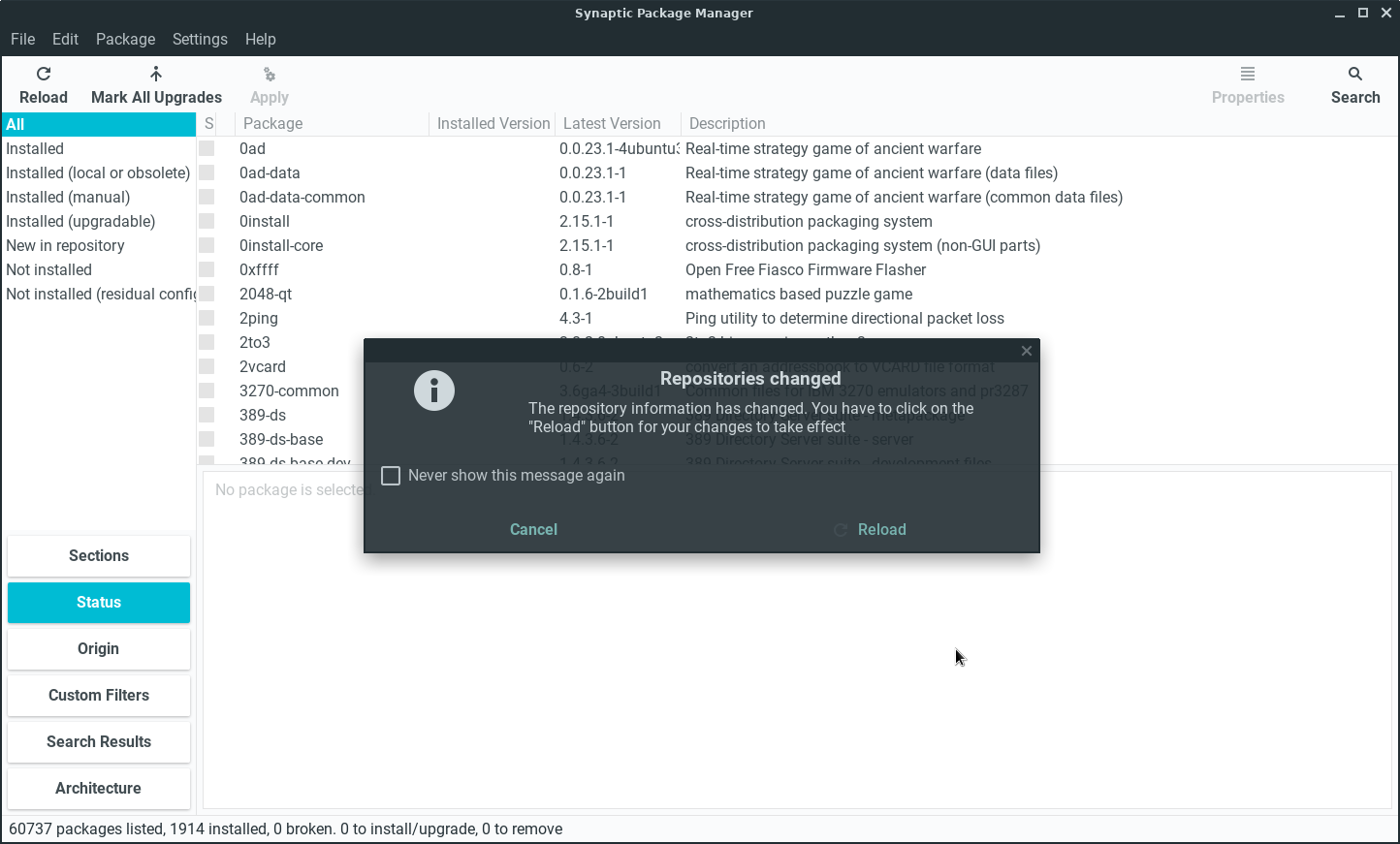Select the 0install-core package name
The image size is (1400, 844).
click(281, 245)
